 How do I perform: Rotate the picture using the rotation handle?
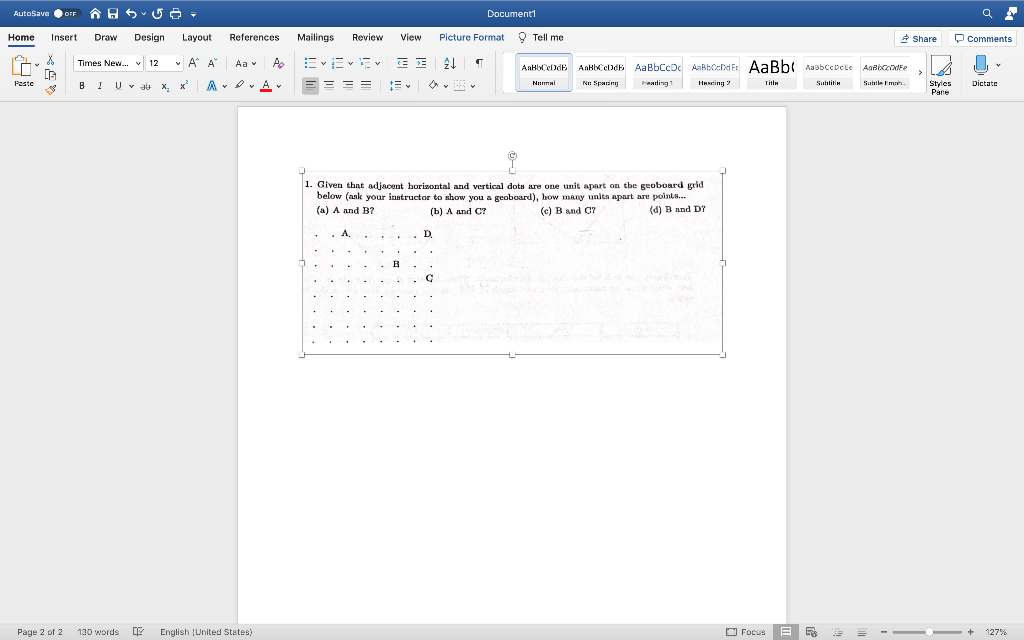(x=512, y=155)
